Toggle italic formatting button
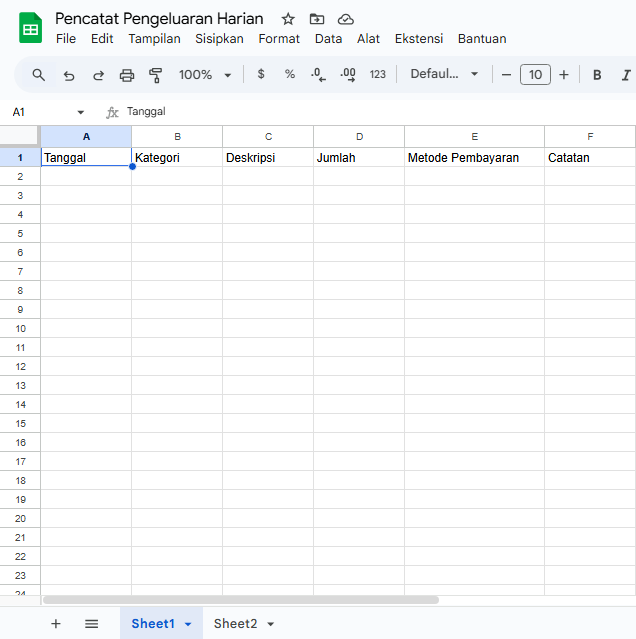This screenshot has width=636, height=639. (x=626, y=75)
